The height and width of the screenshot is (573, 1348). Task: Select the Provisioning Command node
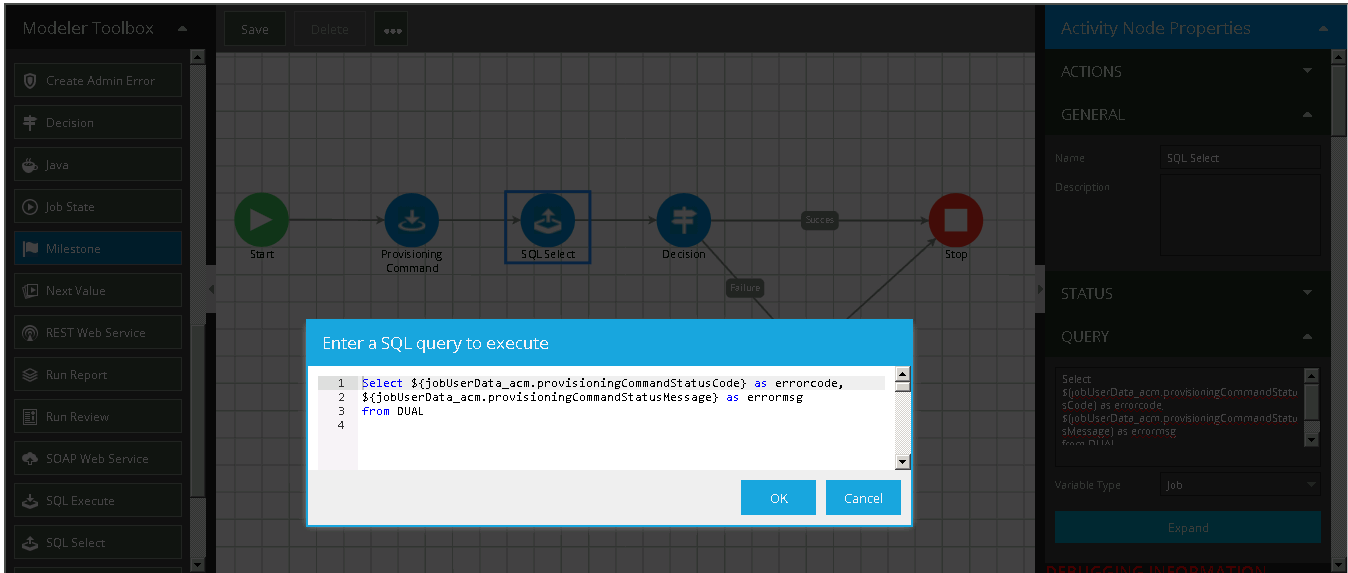pos(411,219)
